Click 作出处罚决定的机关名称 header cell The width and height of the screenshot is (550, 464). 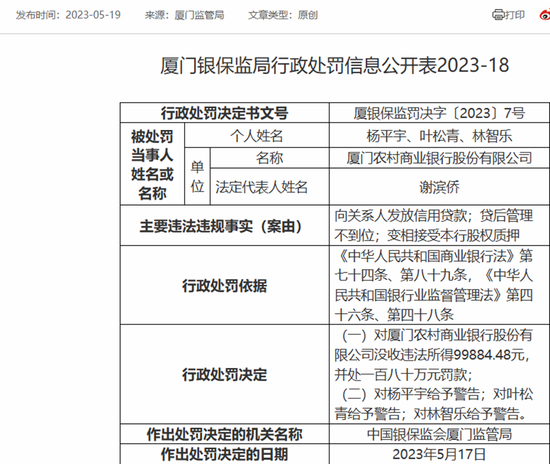tap(224, 434)
